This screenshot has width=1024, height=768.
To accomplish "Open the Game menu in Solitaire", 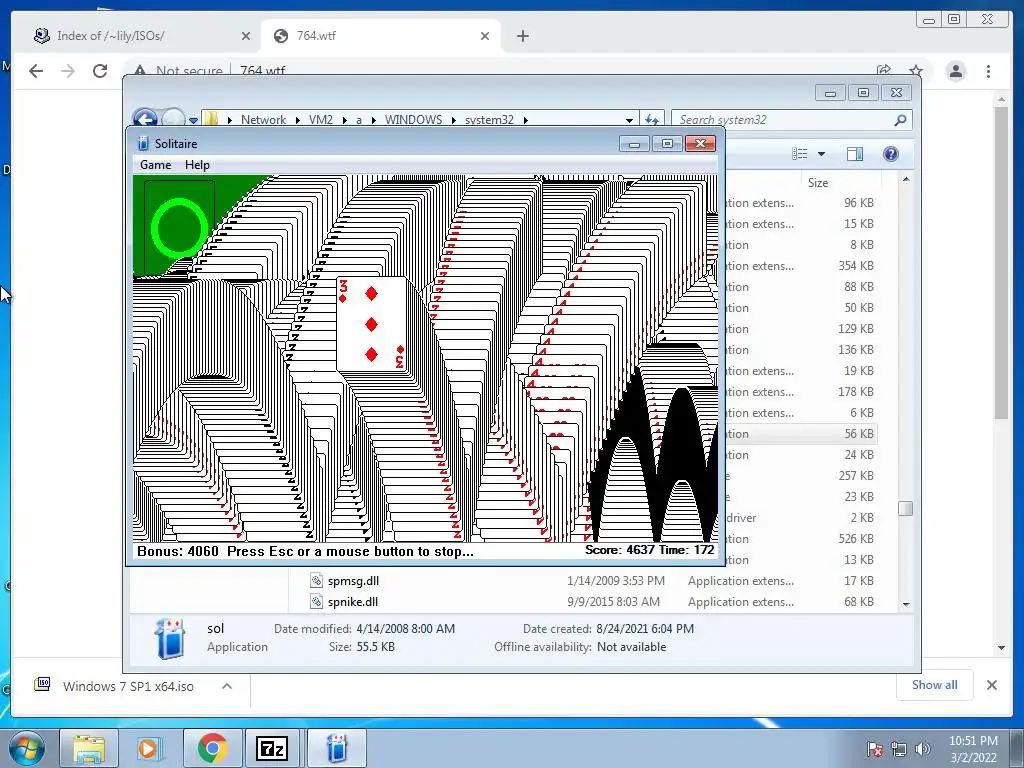I will pos(155,165).
